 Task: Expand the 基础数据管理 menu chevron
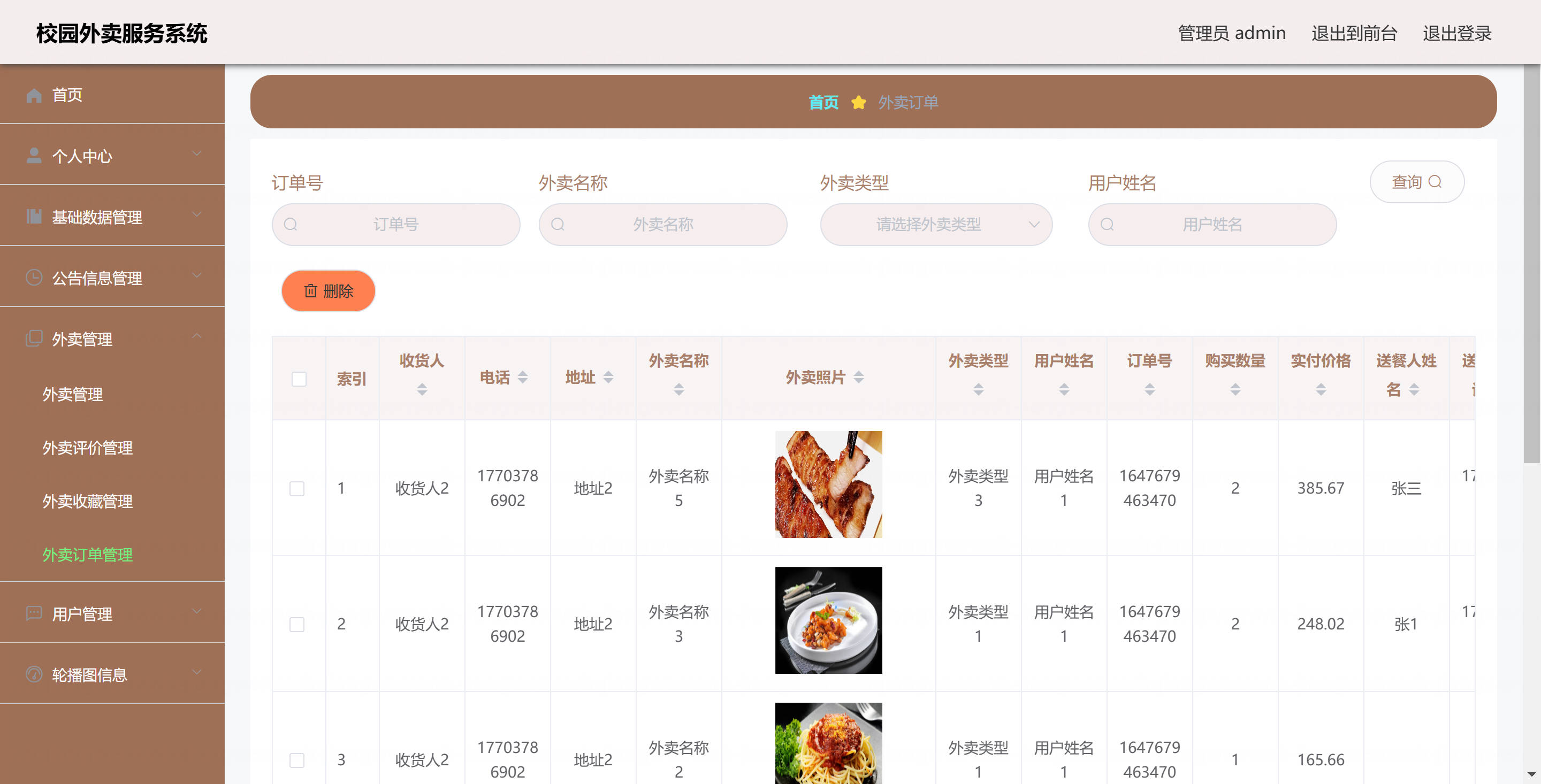click(x=197, y=216)
